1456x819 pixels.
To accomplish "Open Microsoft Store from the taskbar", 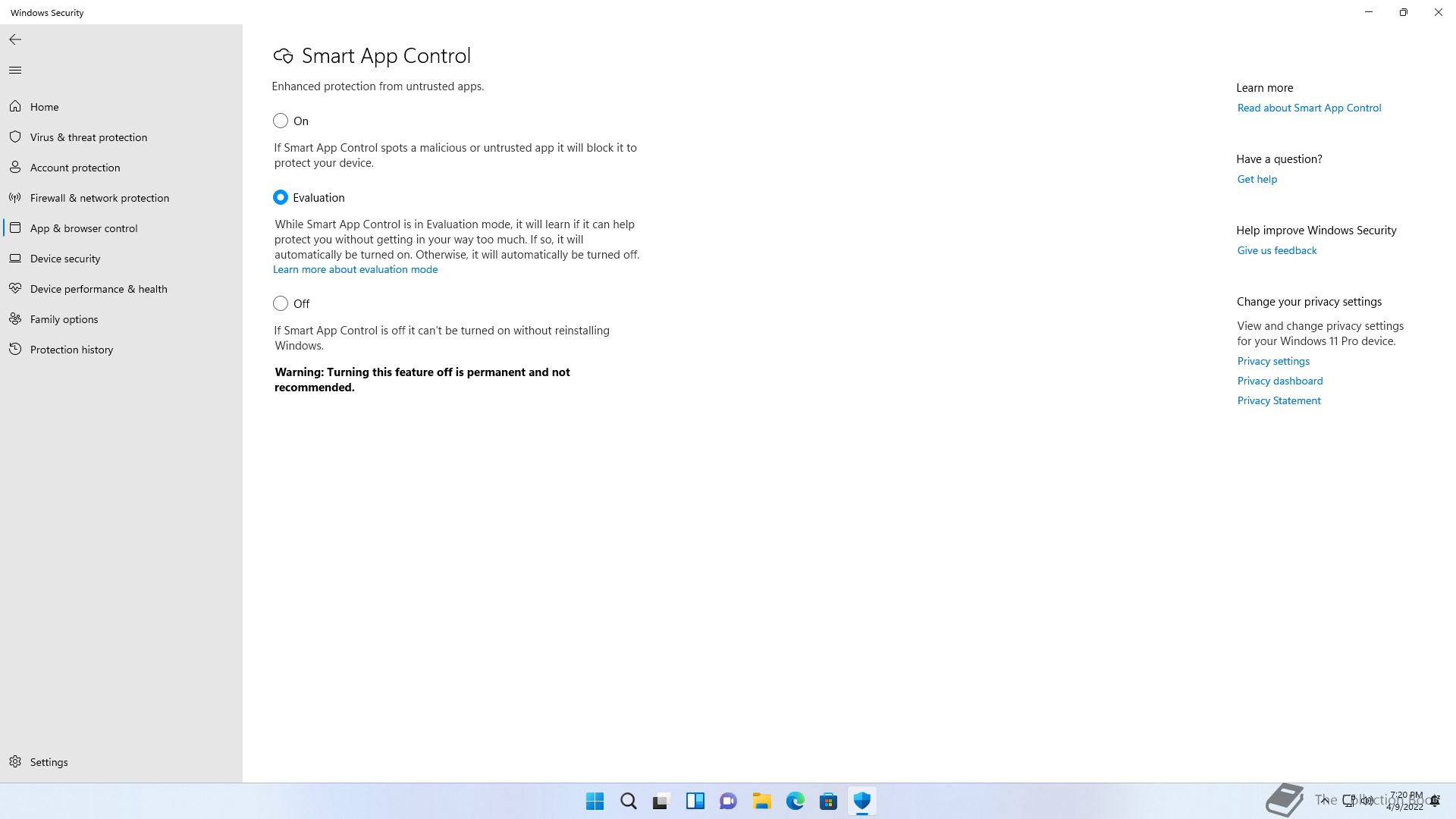I will pyautogui.click(x=829, y=801).
